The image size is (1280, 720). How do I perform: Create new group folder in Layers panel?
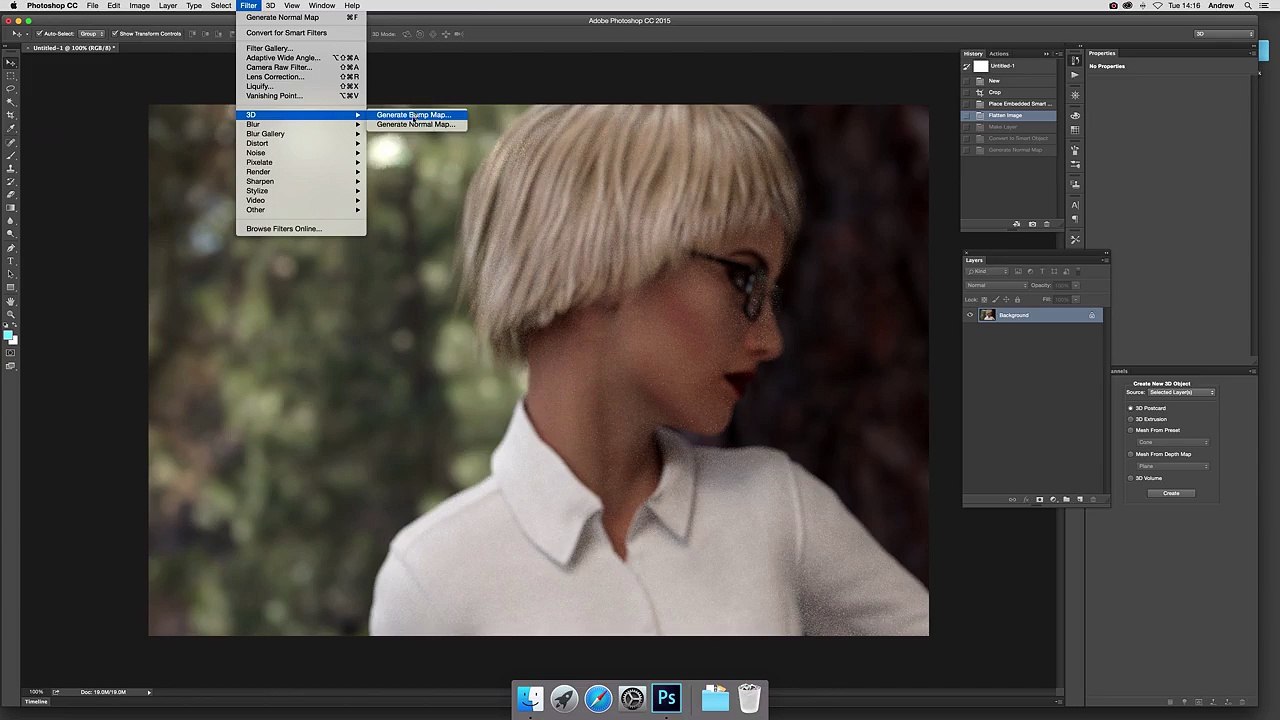(x=1066, y=499)
